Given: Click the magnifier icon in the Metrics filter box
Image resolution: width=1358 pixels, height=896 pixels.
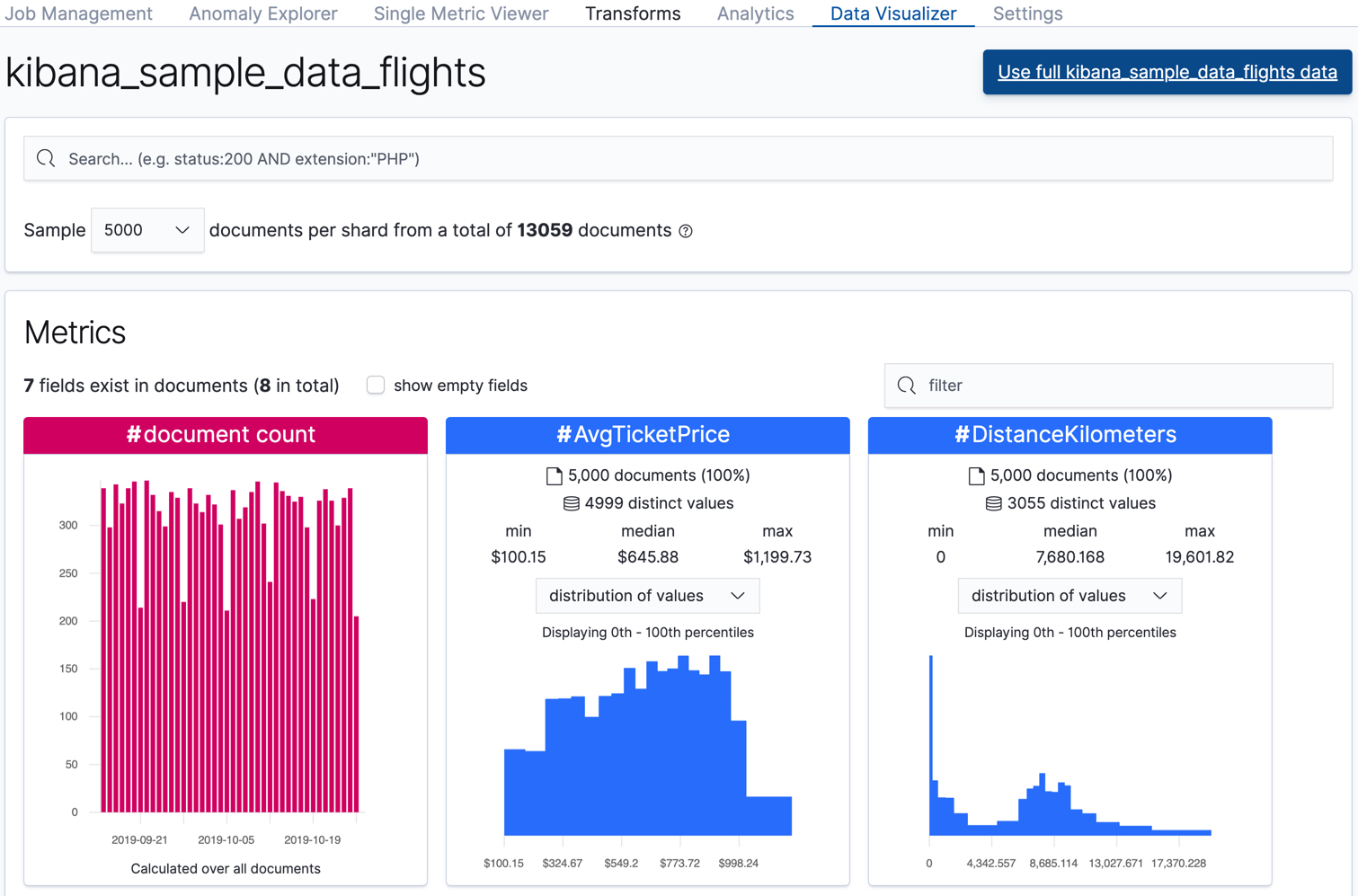Looking at the screenshot, I should coord(906,386).
